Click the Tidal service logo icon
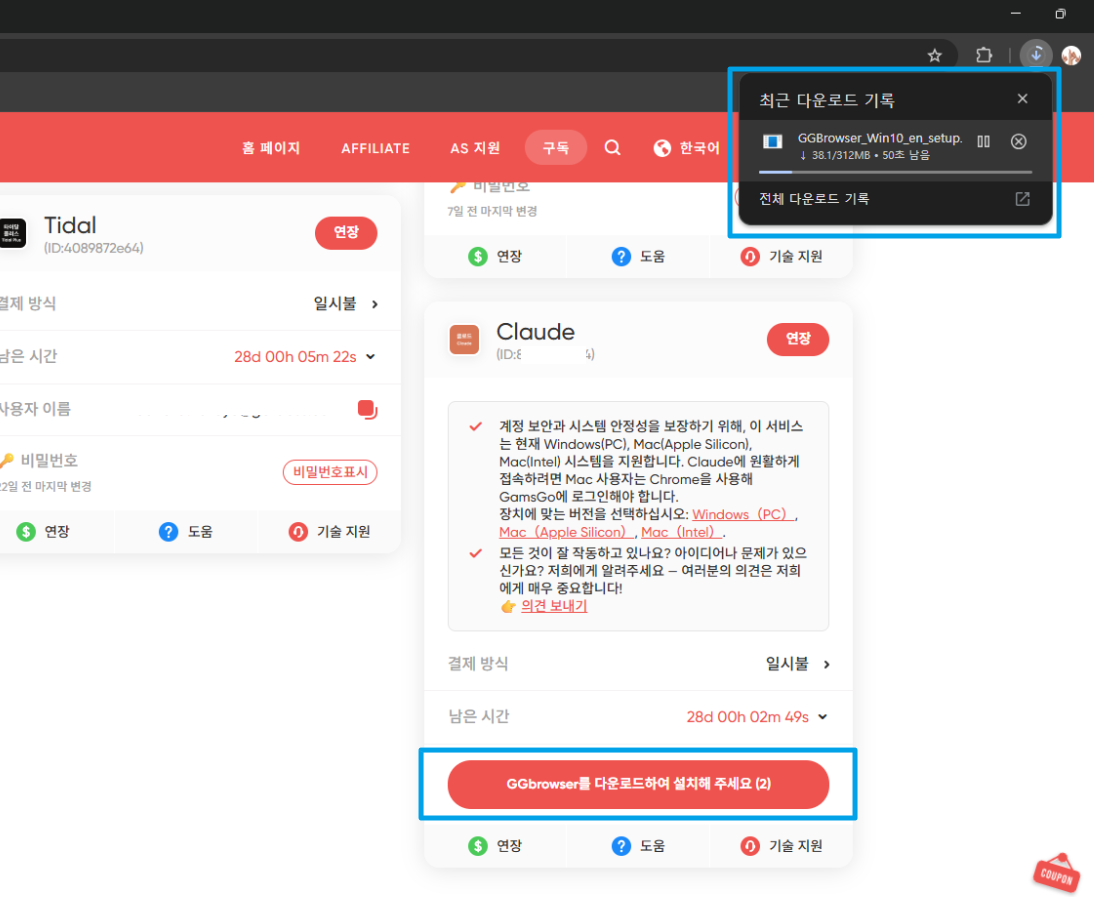 tap(12, 233)
